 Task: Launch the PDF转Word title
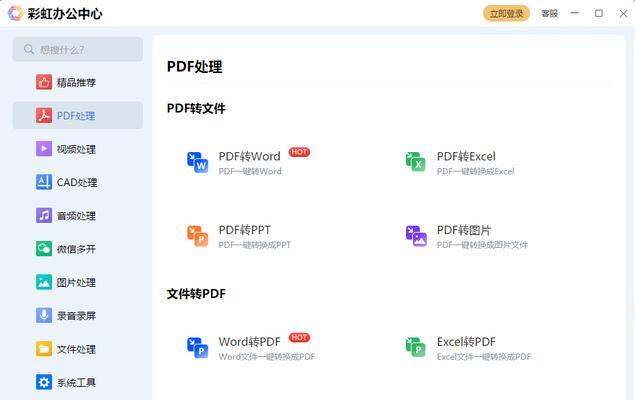(249, 156)
